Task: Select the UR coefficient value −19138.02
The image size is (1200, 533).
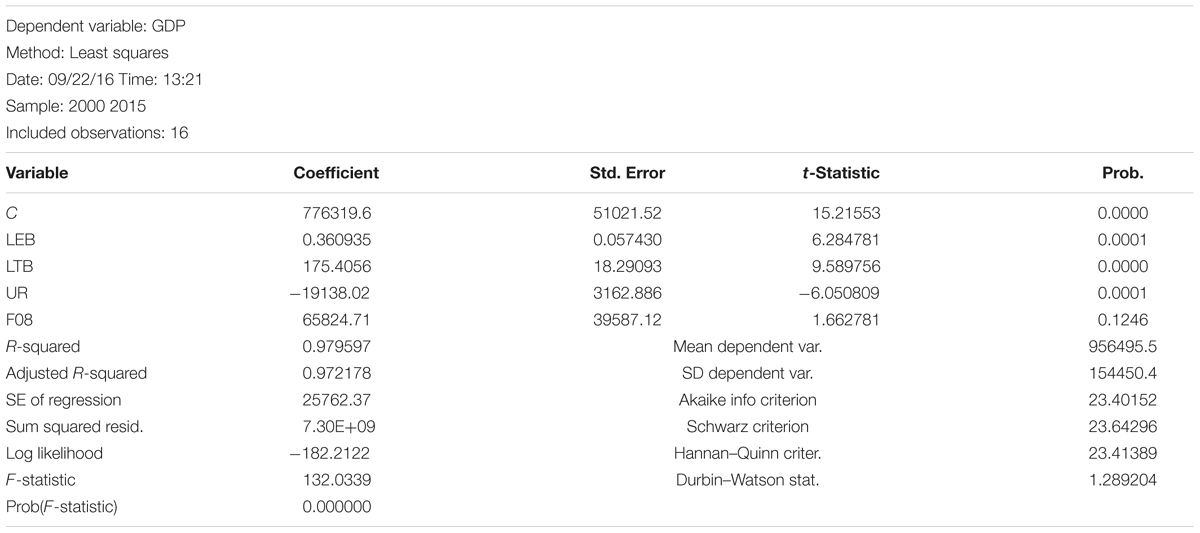Action: (332, 293)
